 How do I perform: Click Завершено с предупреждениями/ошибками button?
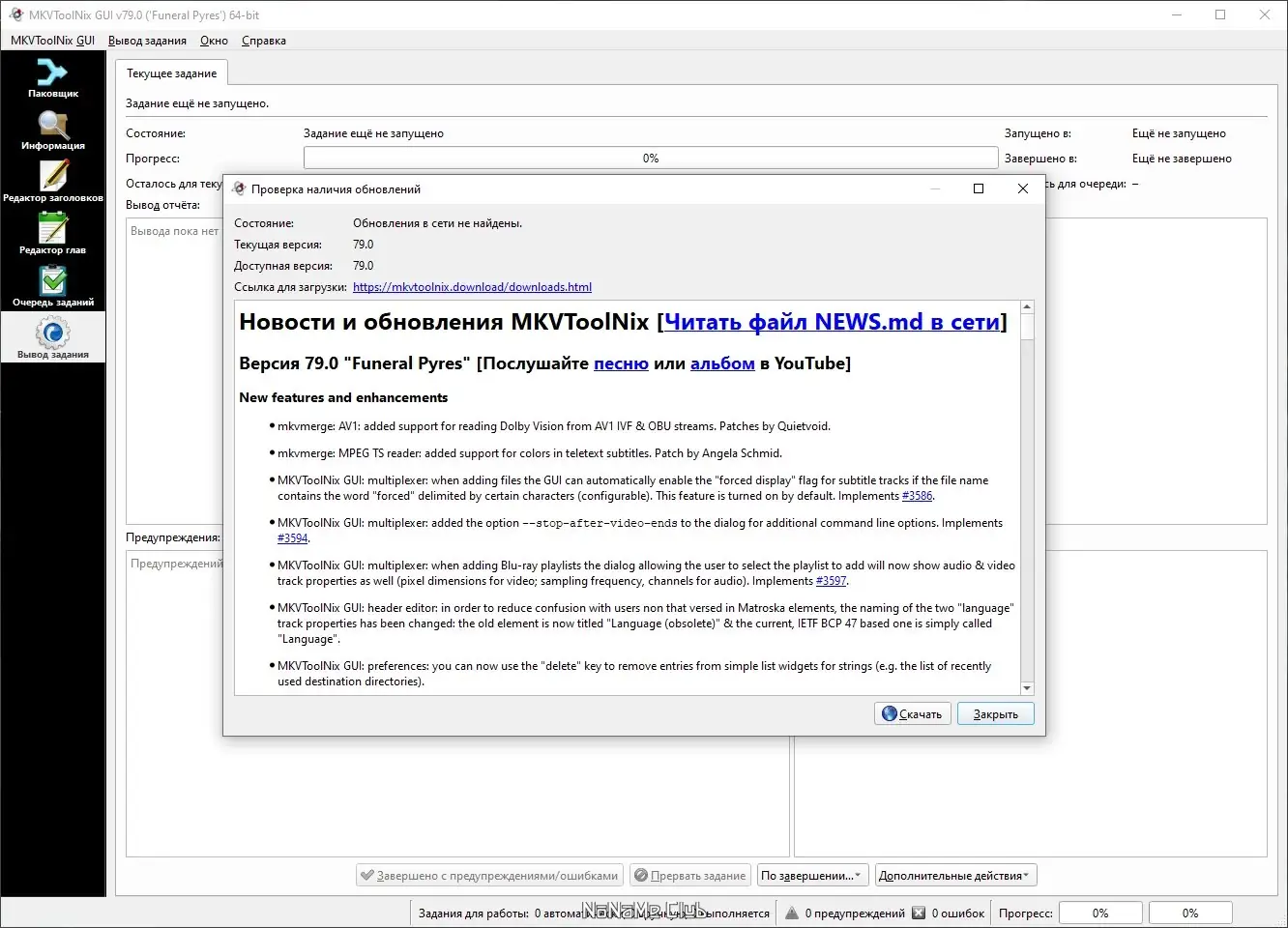pos(489,876)
